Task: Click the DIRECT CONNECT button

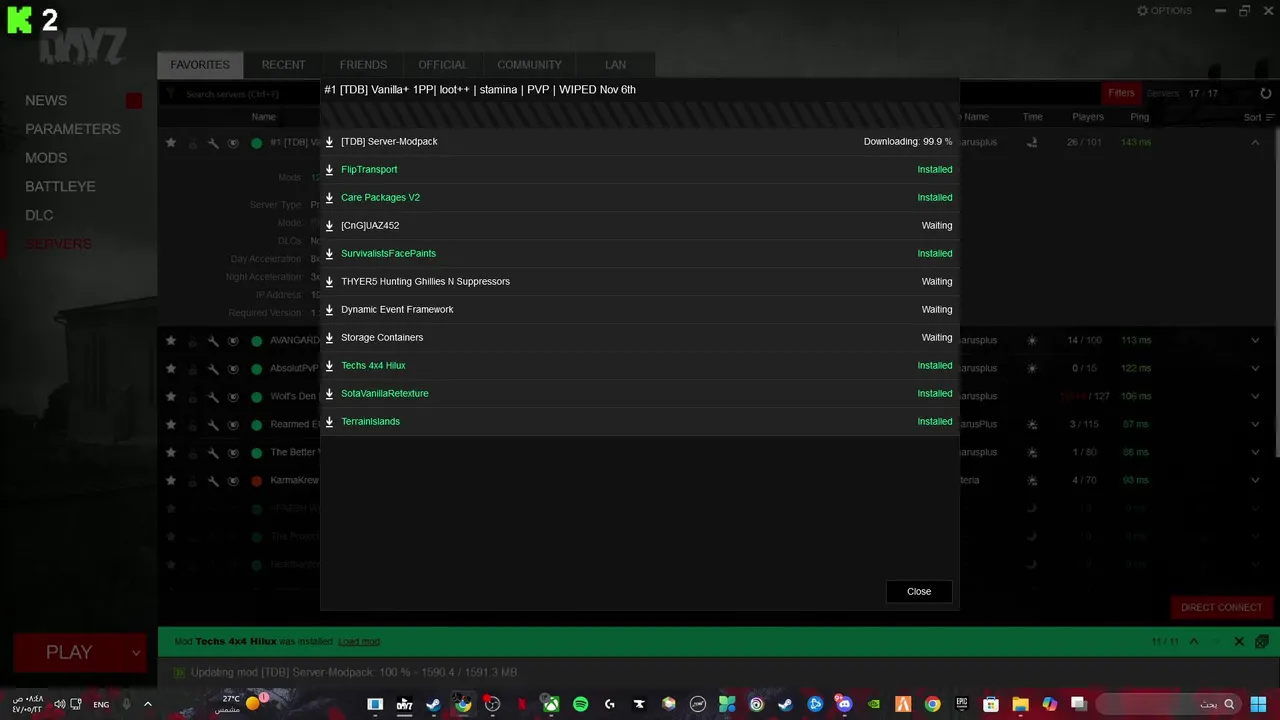Action: 1221,608
